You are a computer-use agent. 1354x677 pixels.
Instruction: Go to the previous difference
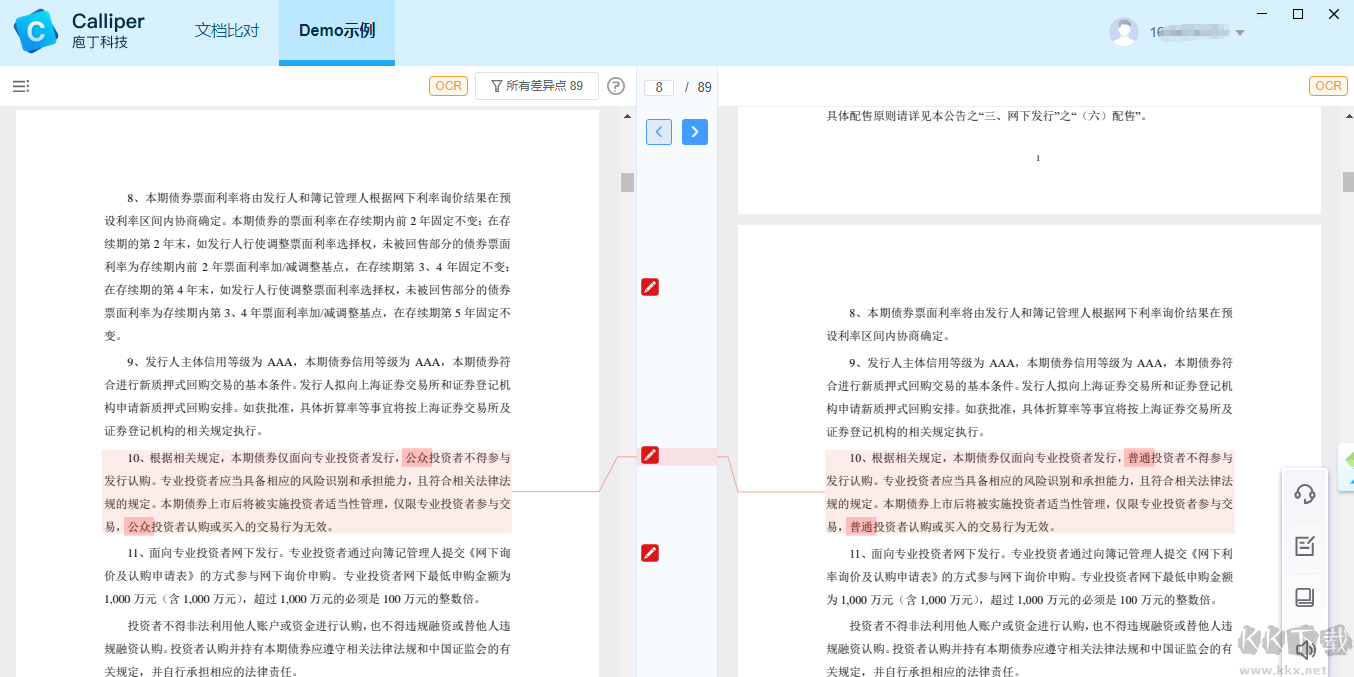659,132
